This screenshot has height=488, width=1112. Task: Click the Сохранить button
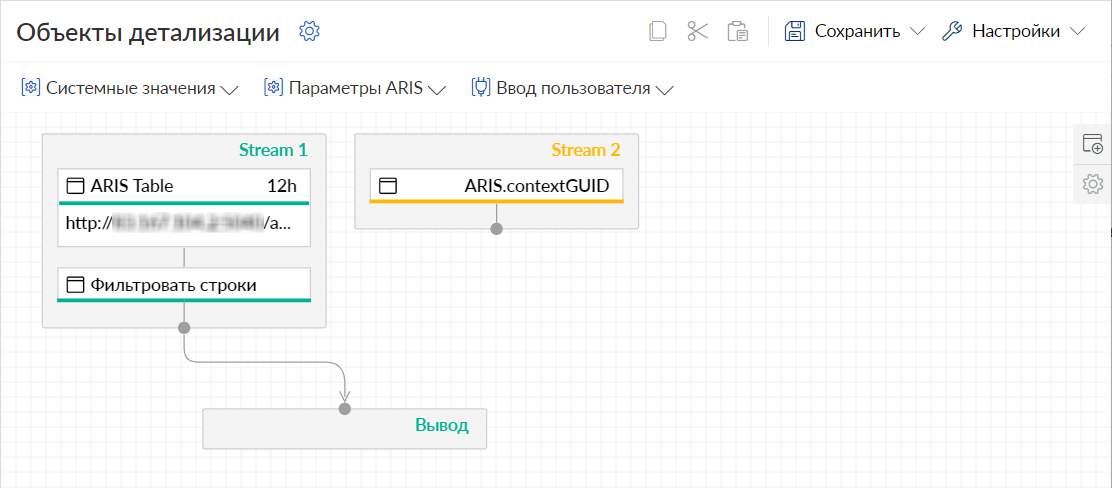pos(855,31)
